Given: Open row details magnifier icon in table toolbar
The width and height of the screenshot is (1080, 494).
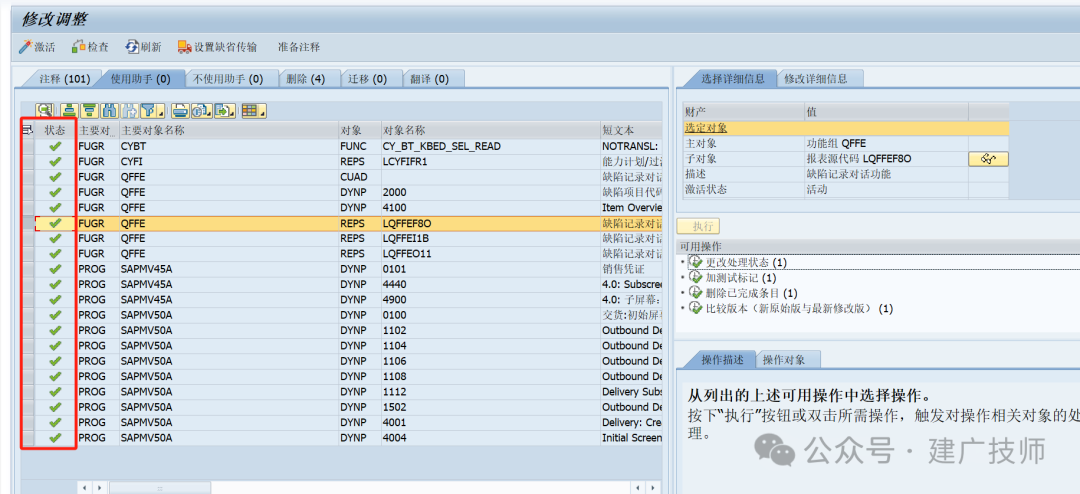Looking at the screenshot, I should point(45,110).
